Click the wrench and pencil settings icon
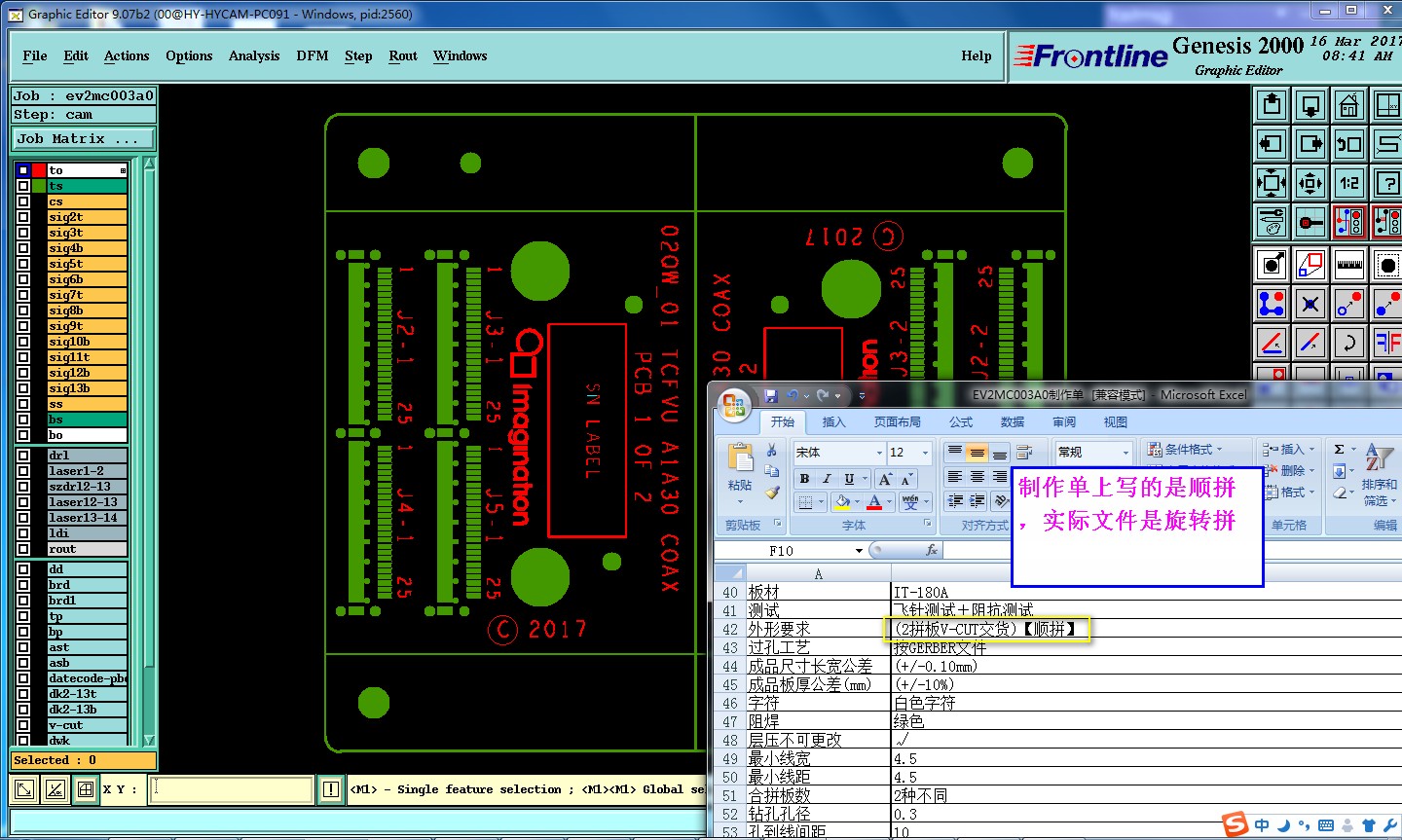1402x840 pixels. click(x=1272, y=222)
